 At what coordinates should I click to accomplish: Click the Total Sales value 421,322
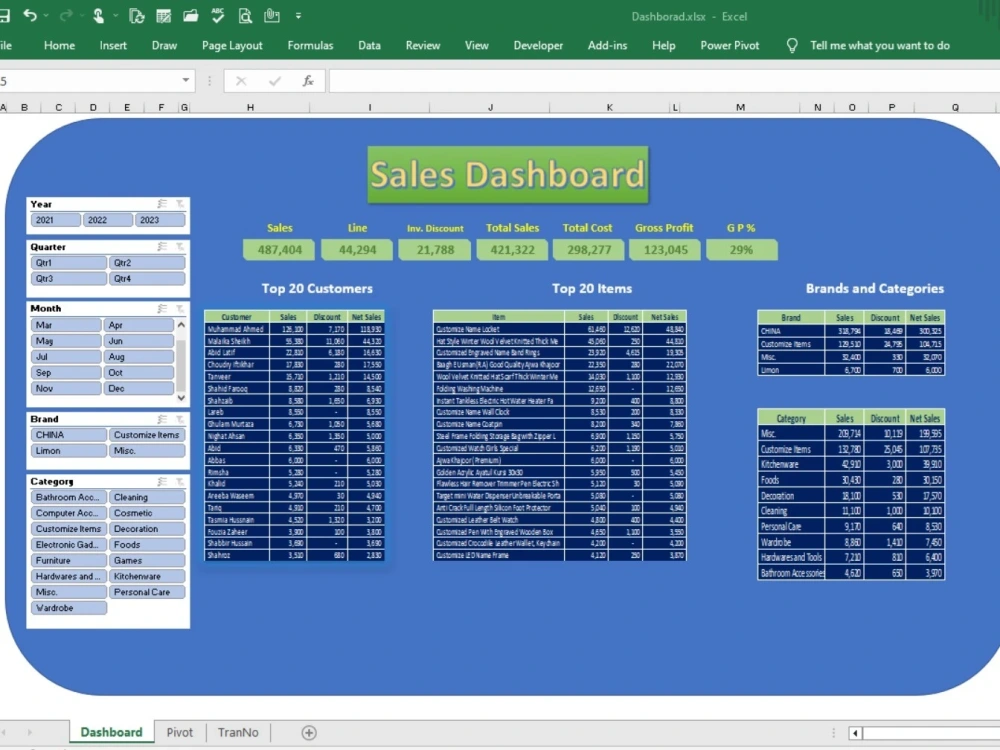tap(512, 250)
